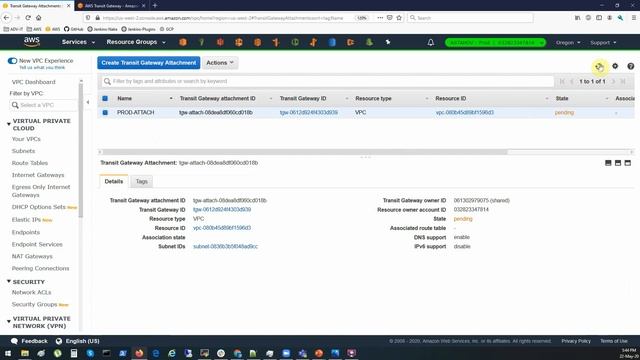The width and height of the screenshot is (640, 360).
Task: Open AWS notifications bell
Action: pos(431,42)
